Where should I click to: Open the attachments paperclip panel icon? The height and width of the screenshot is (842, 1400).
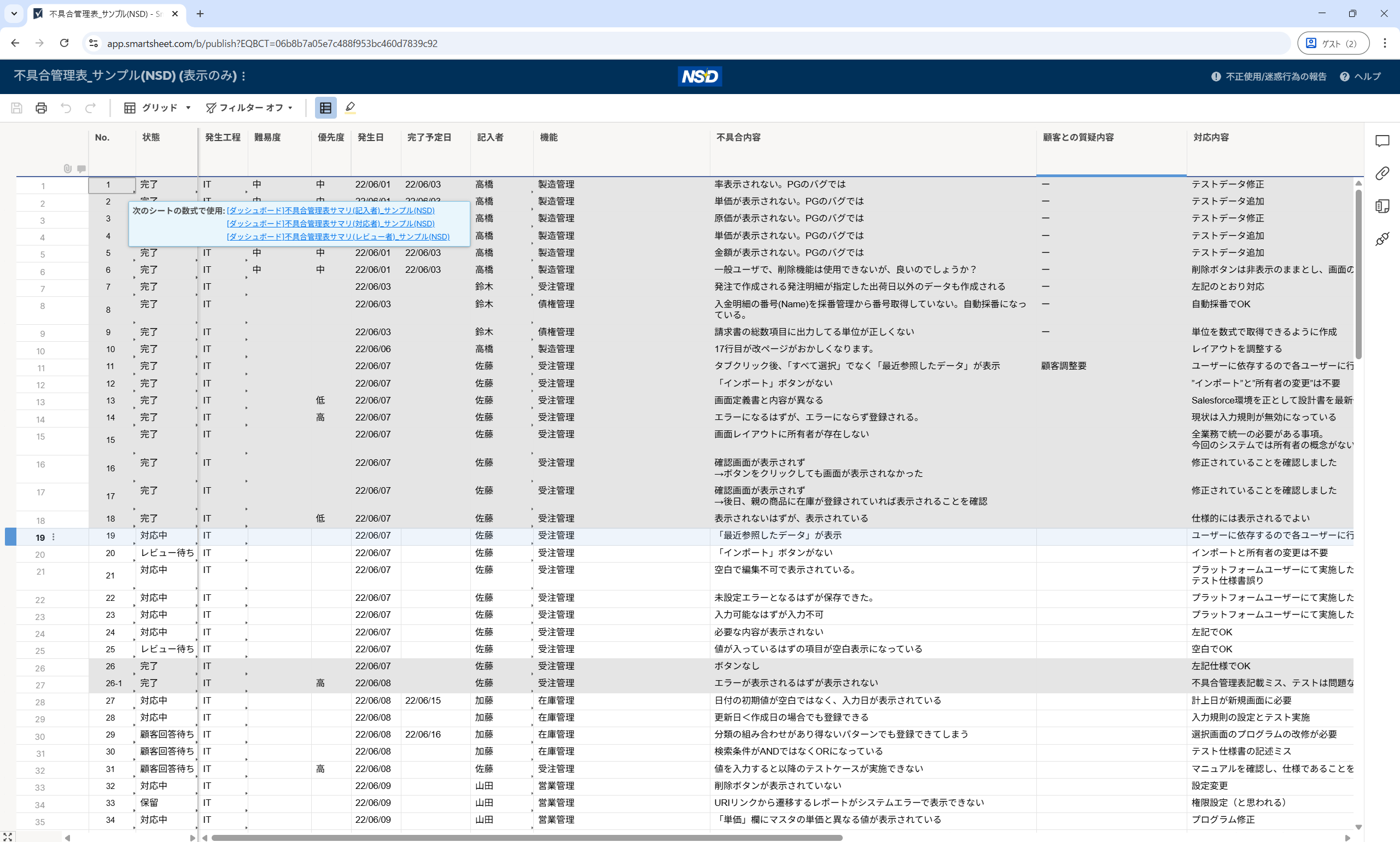[1382, 174]
